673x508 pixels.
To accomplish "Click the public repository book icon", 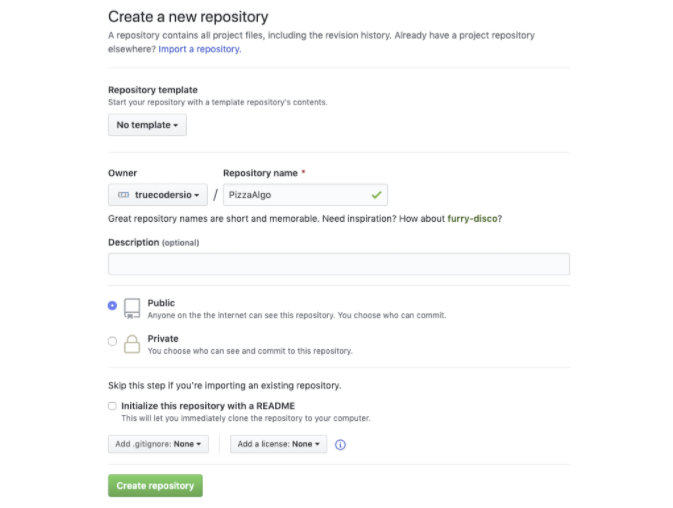I will [x=132, y=308].
